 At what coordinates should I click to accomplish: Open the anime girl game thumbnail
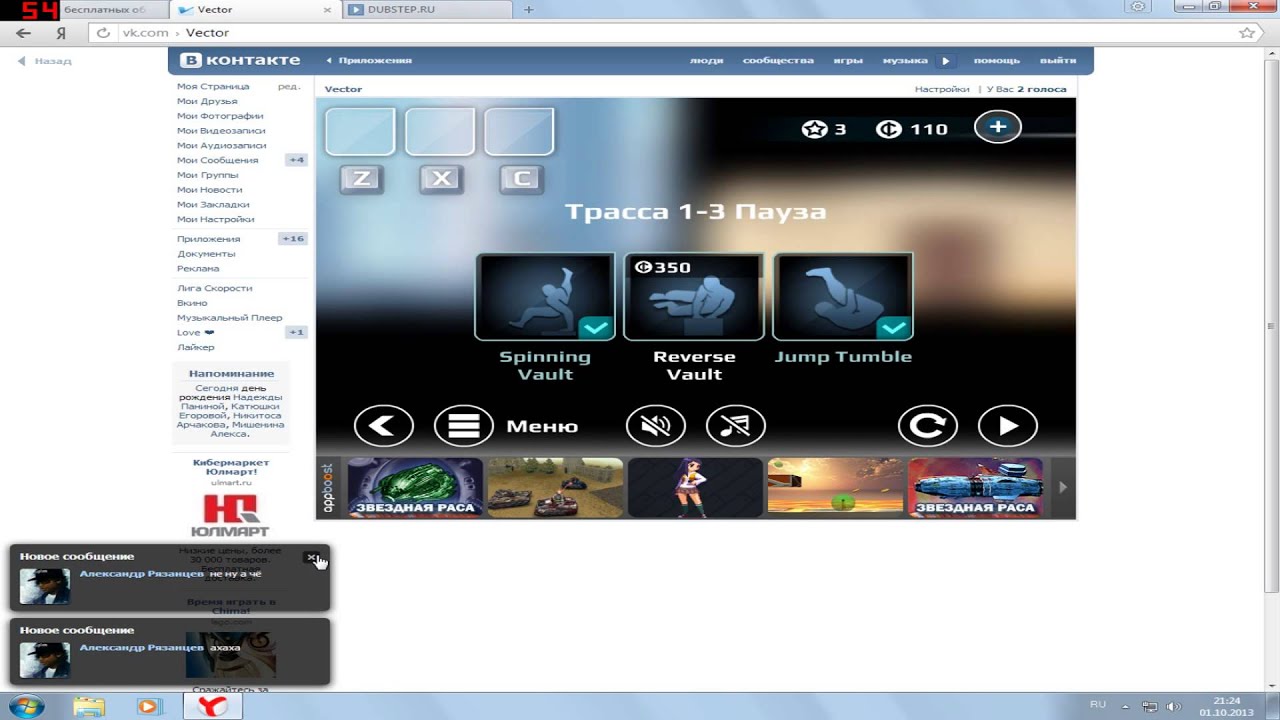695,488
